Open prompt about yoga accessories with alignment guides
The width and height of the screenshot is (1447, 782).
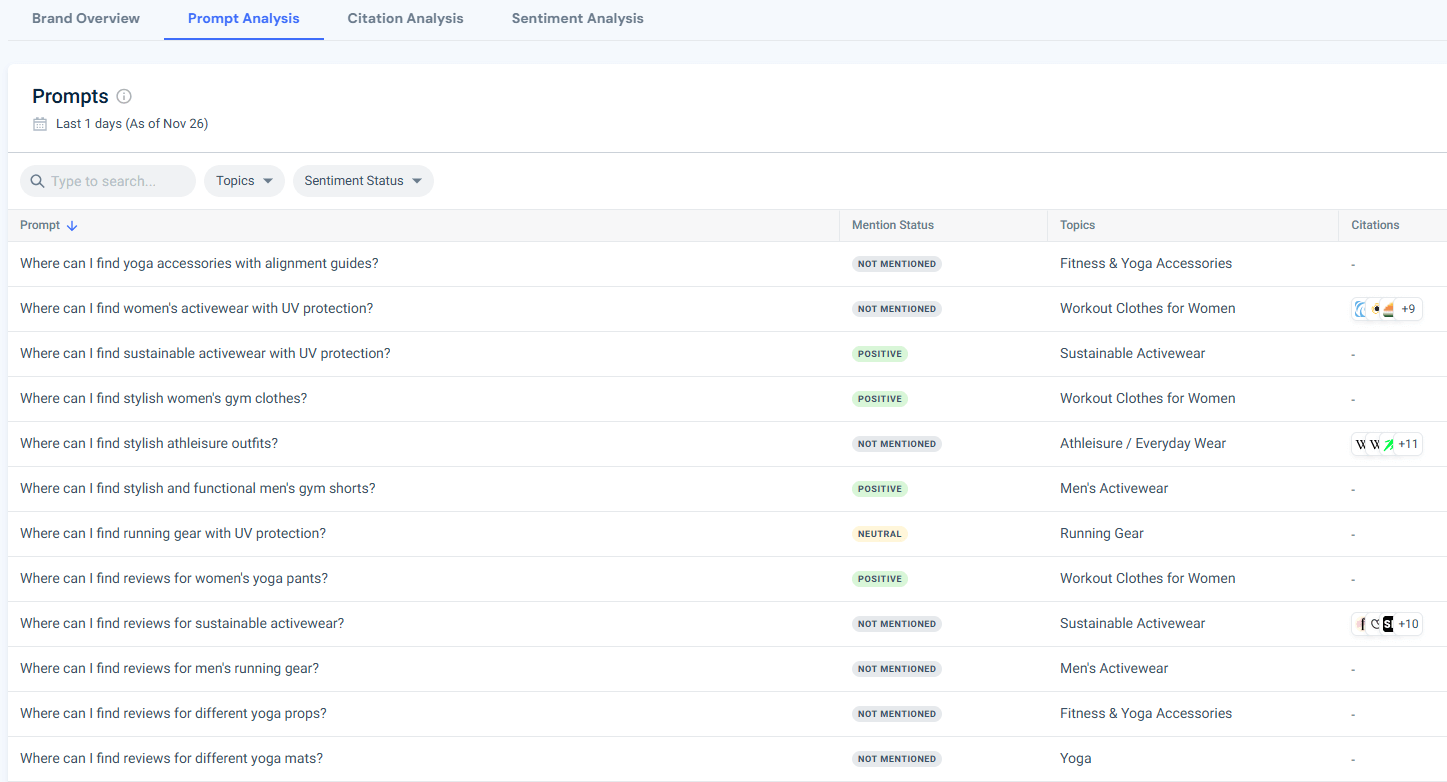click(199, 264)
